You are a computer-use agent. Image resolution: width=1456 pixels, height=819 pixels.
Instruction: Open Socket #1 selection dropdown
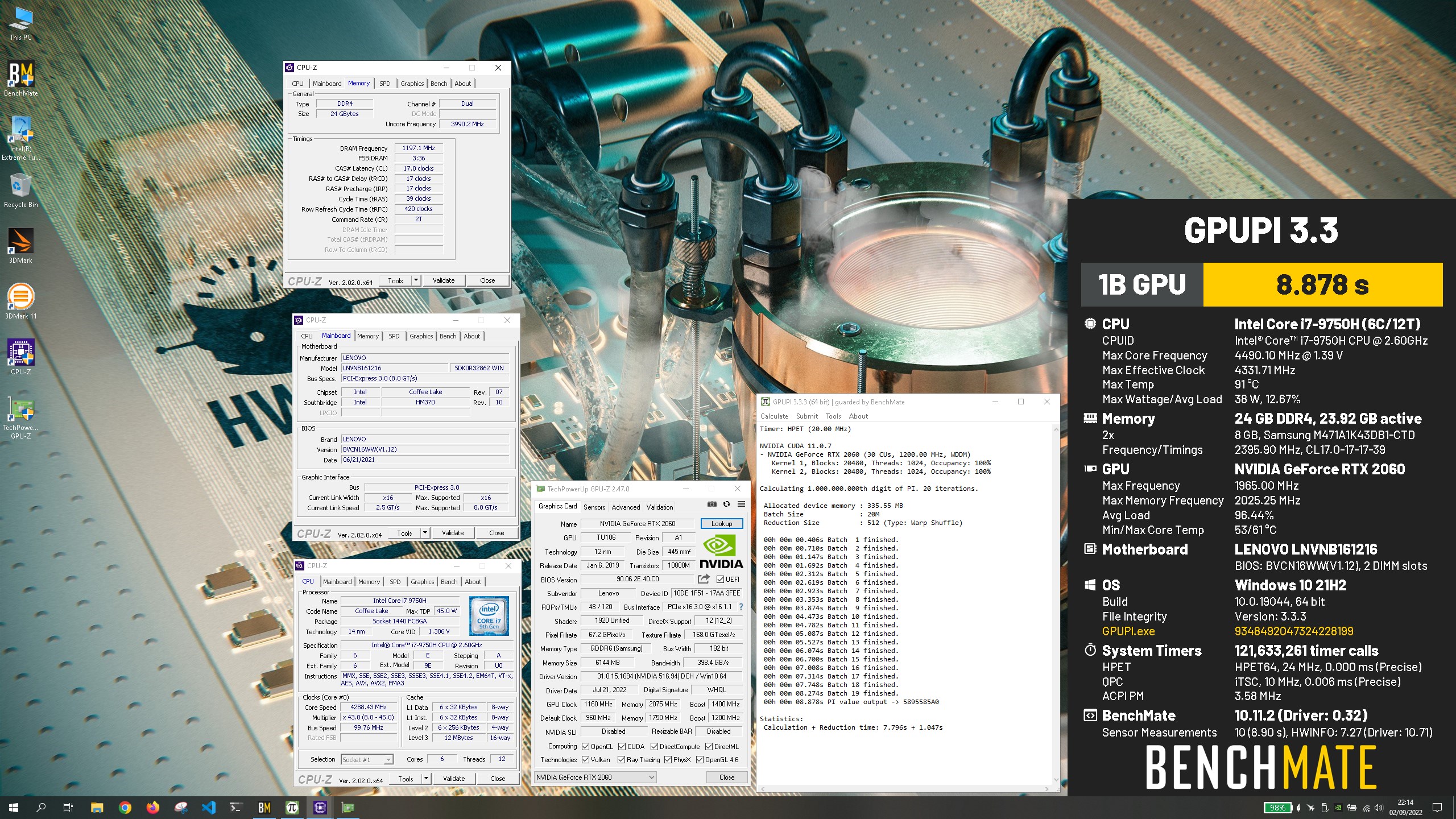coord(367,759)
